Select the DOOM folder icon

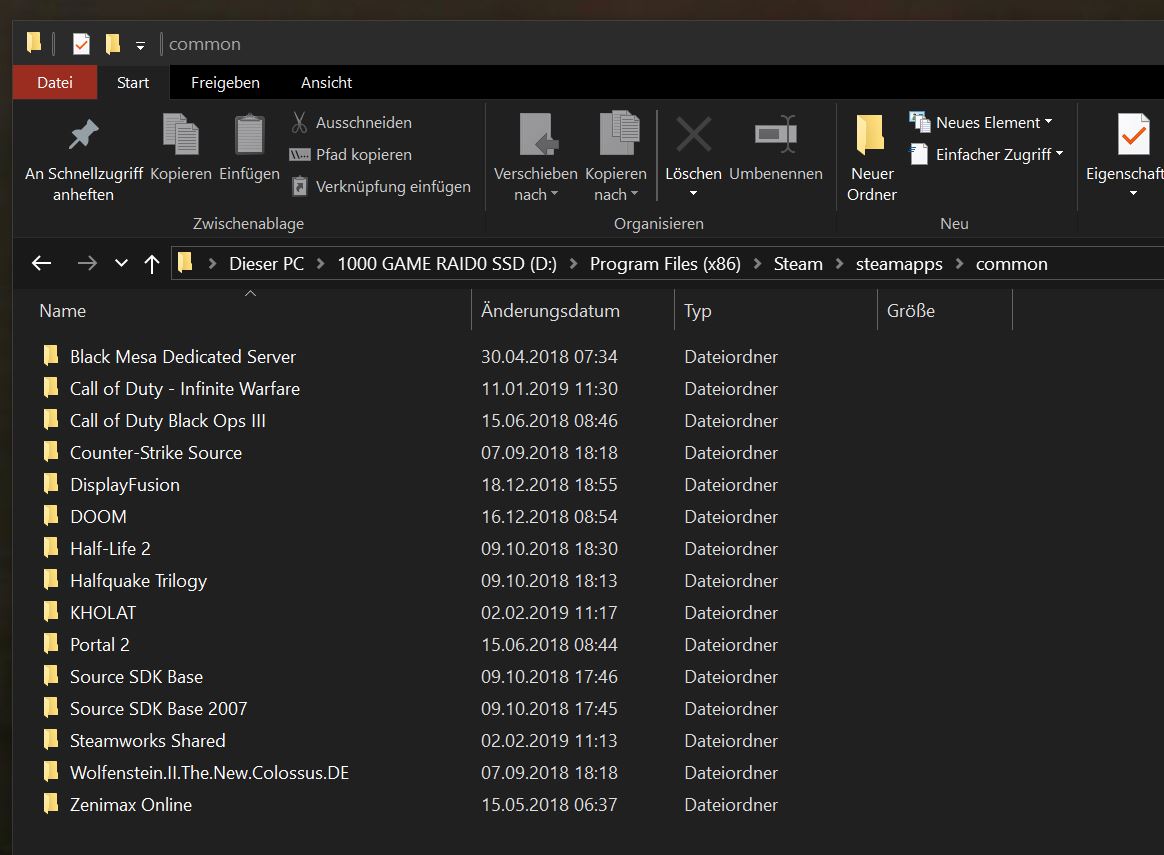[50, 515]
